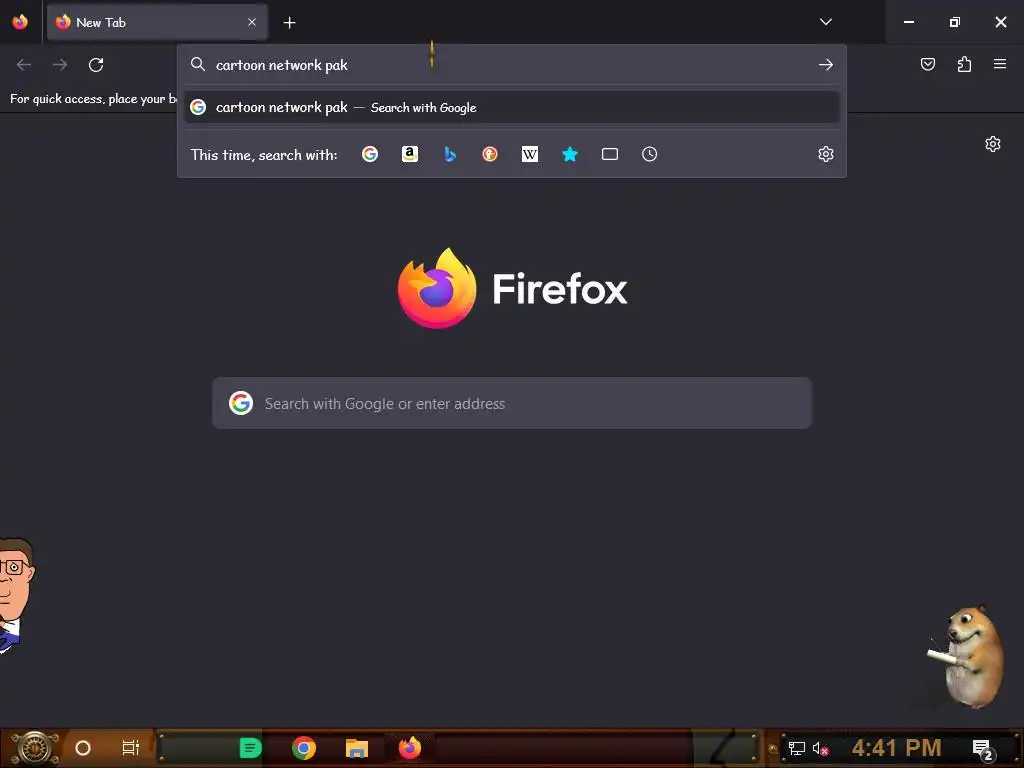Open a new tab with plus button

[x=289, y=23]
